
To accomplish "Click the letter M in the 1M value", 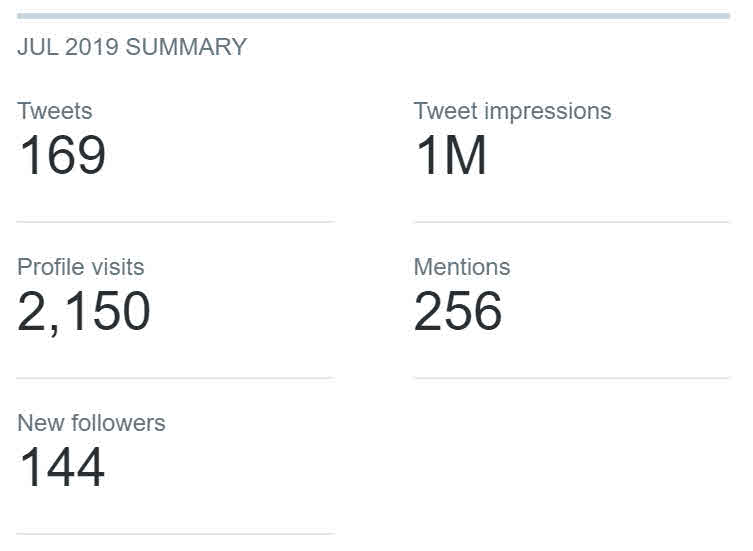I will pos(464,155).
